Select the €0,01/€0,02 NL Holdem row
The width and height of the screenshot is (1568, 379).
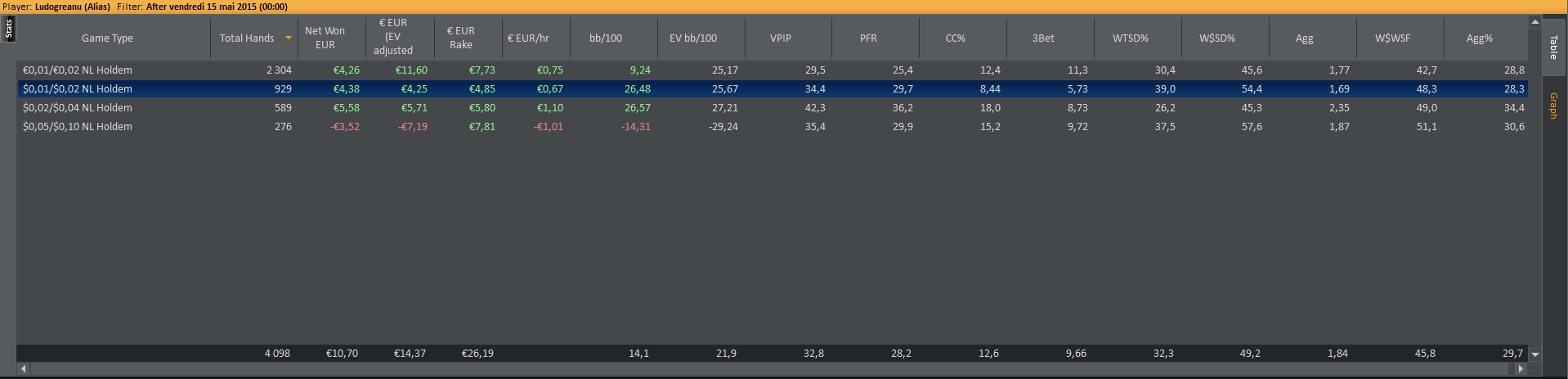coord(78,70)
